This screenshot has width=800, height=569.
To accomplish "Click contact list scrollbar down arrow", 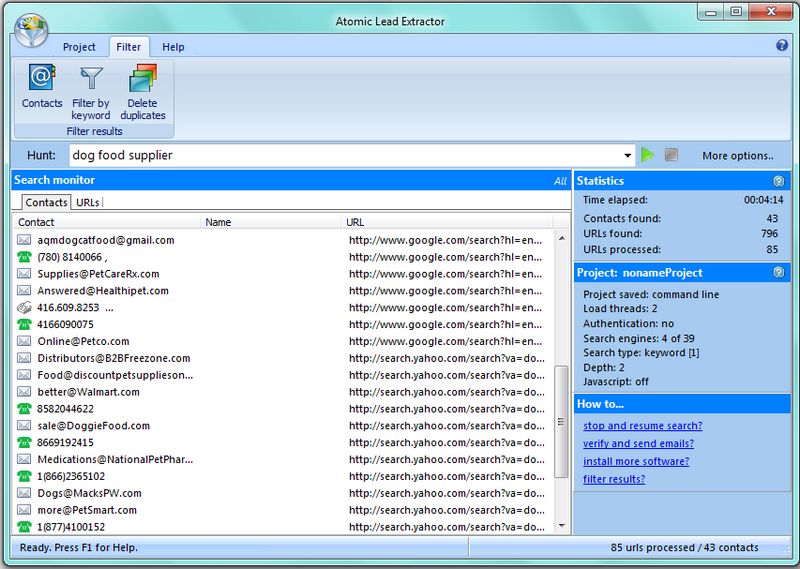I will click(562, 526).
